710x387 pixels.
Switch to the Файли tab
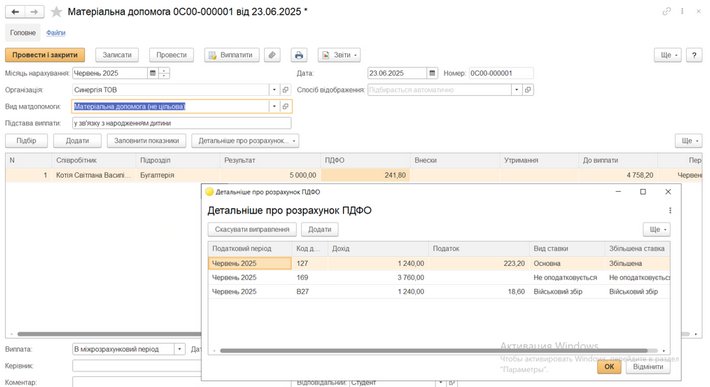(56, 33)
